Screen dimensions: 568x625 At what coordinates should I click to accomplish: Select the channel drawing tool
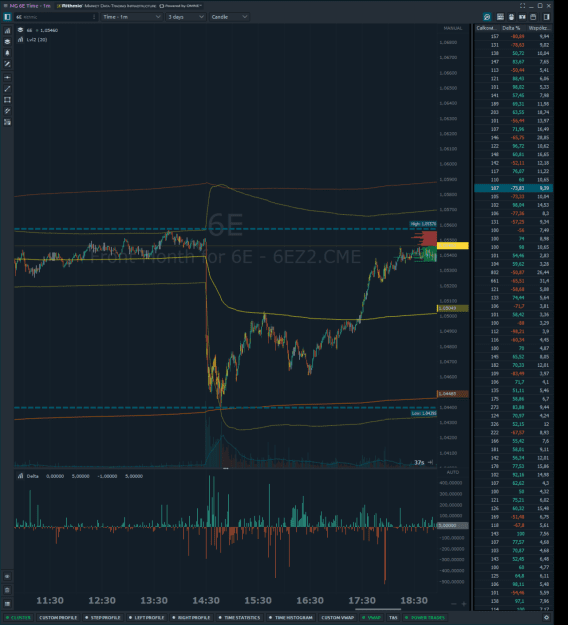pyautogui.click(x=7, y=111)
